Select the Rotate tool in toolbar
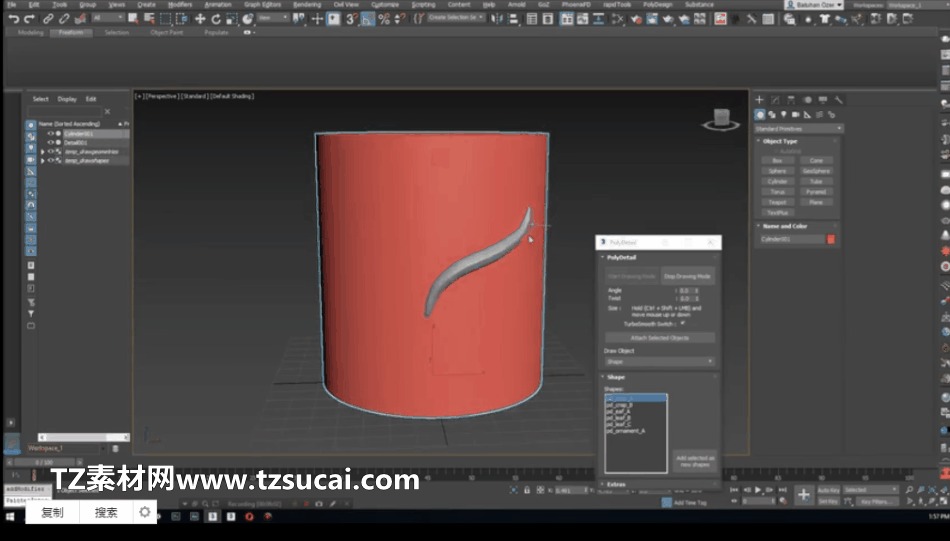The height and width of the screenshot is (541, 950). [x=216, y=19]
